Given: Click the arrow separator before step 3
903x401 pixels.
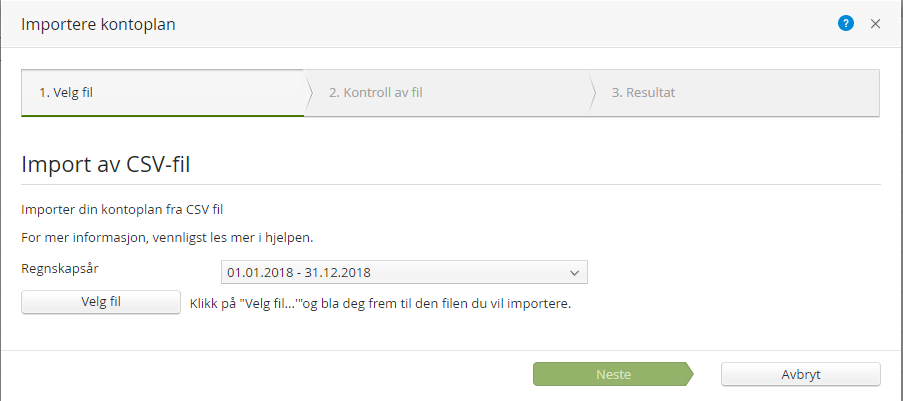Looking at the screenshot, I should pos(593,93).
